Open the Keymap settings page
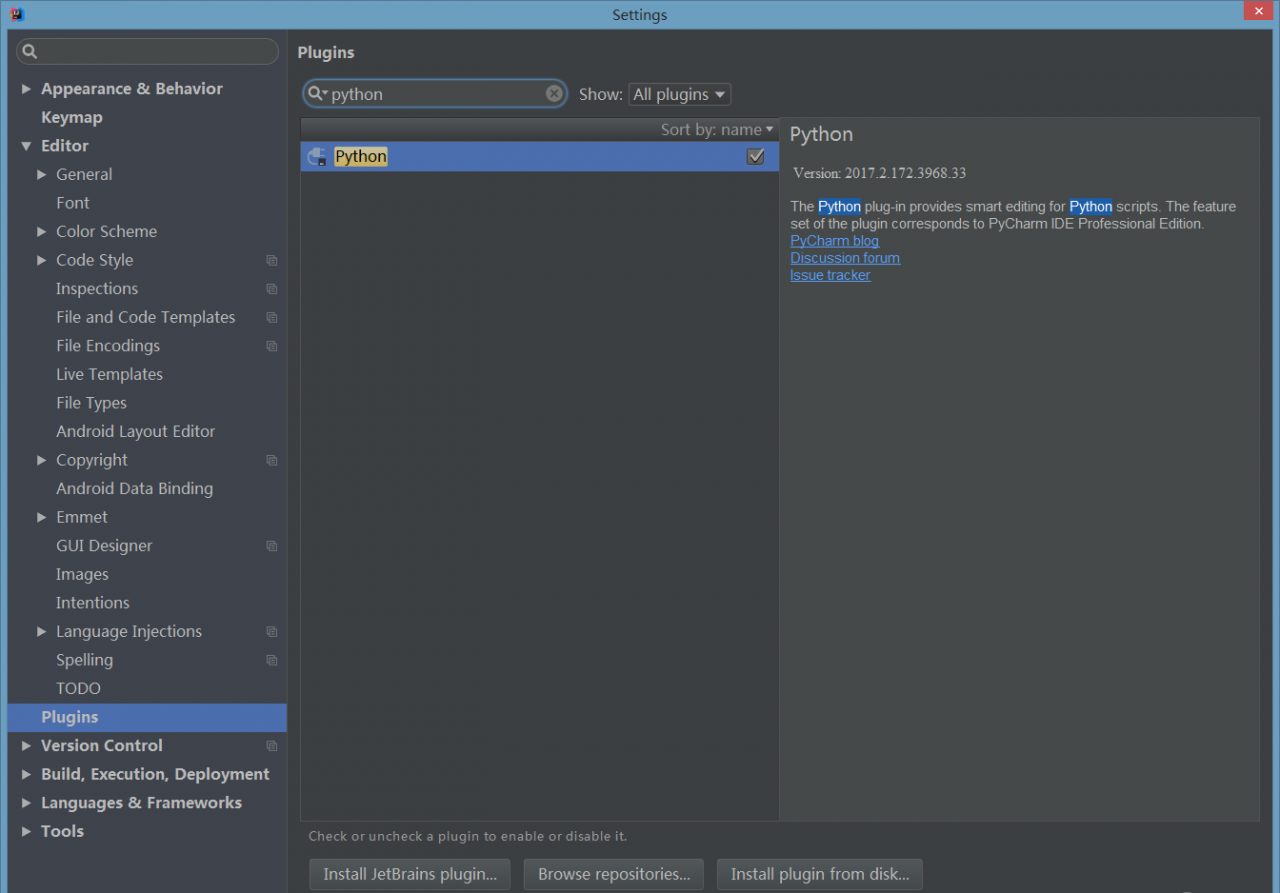The width and height of the screenshot is (1280, 893). pyautogui.click(x=72, y=117)
